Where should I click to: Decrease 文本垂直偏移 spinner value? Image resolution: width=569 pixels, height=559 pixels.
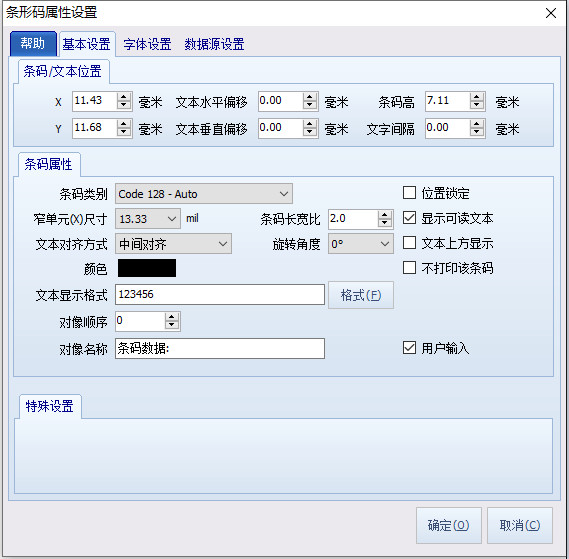310,132
